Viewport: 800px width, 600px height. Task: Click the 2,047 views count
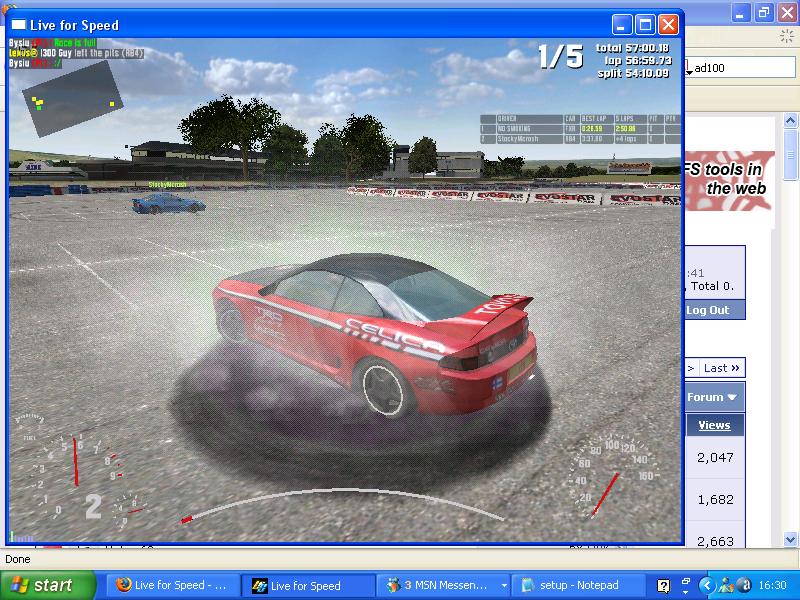point(715,458)
